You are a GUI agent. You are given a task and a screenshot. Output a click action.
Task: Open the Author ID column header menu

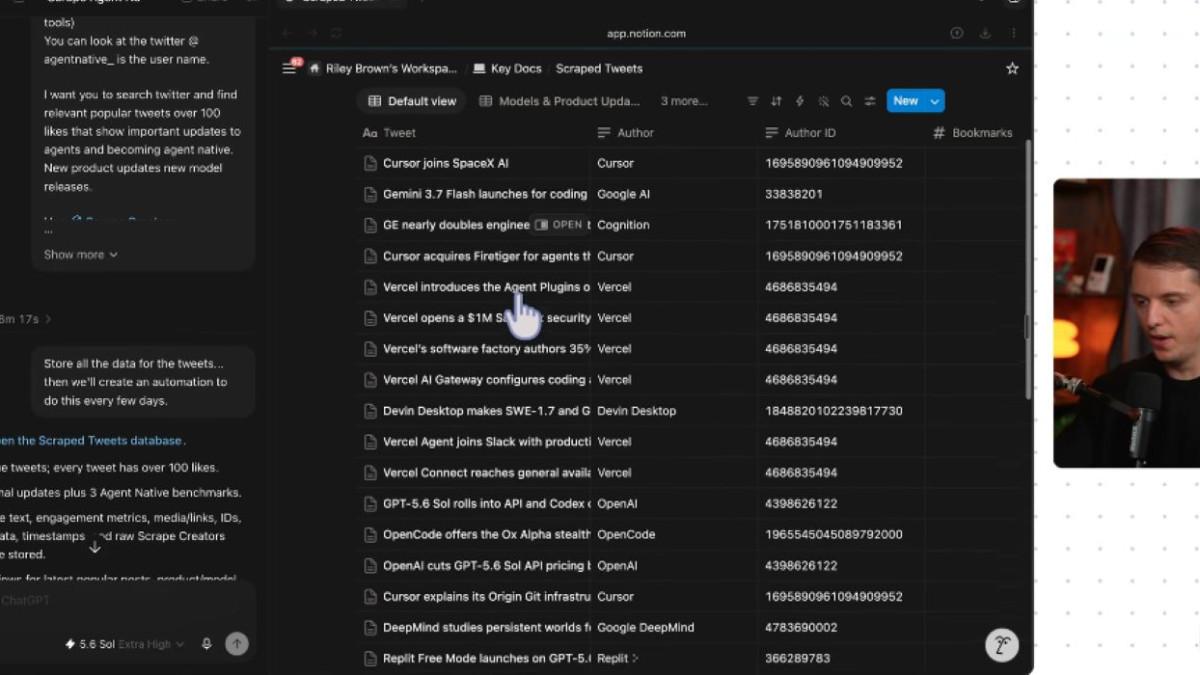click(x=800, y=133)
